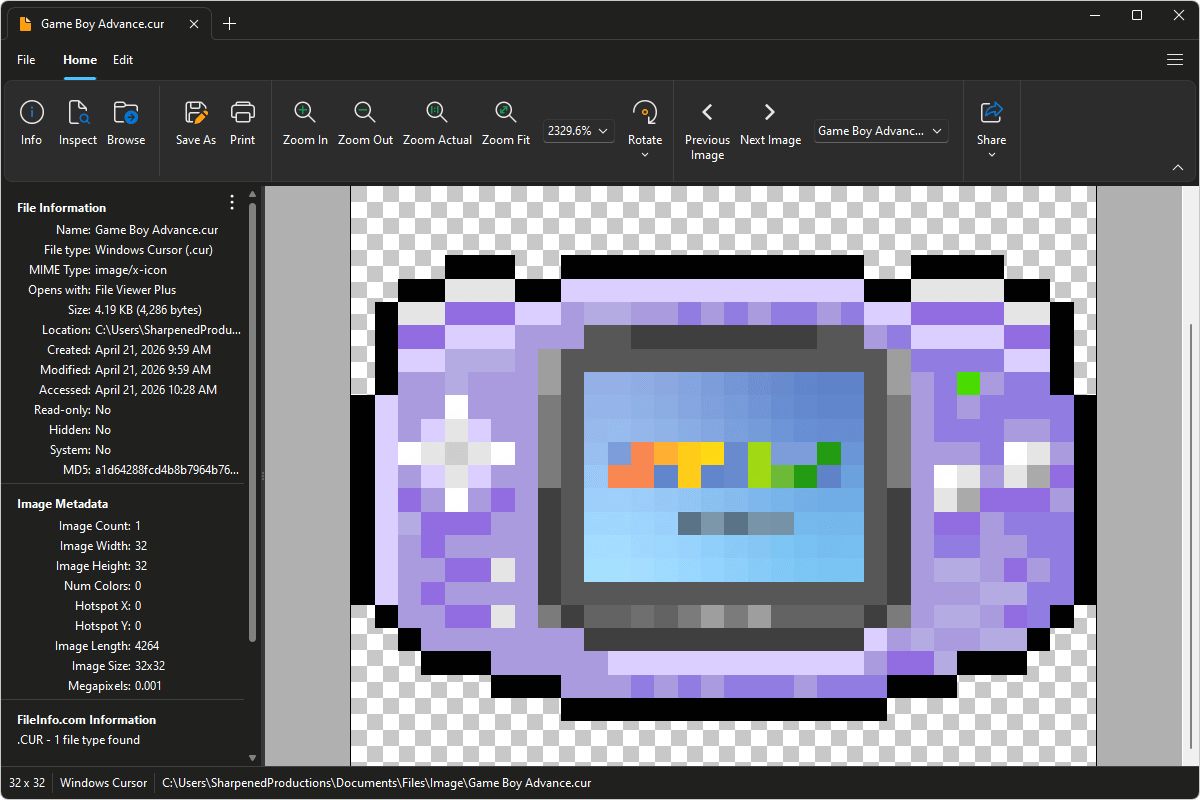1200x800 pixels.
Task: Open the Inspect tool
Action: [78, 113]
